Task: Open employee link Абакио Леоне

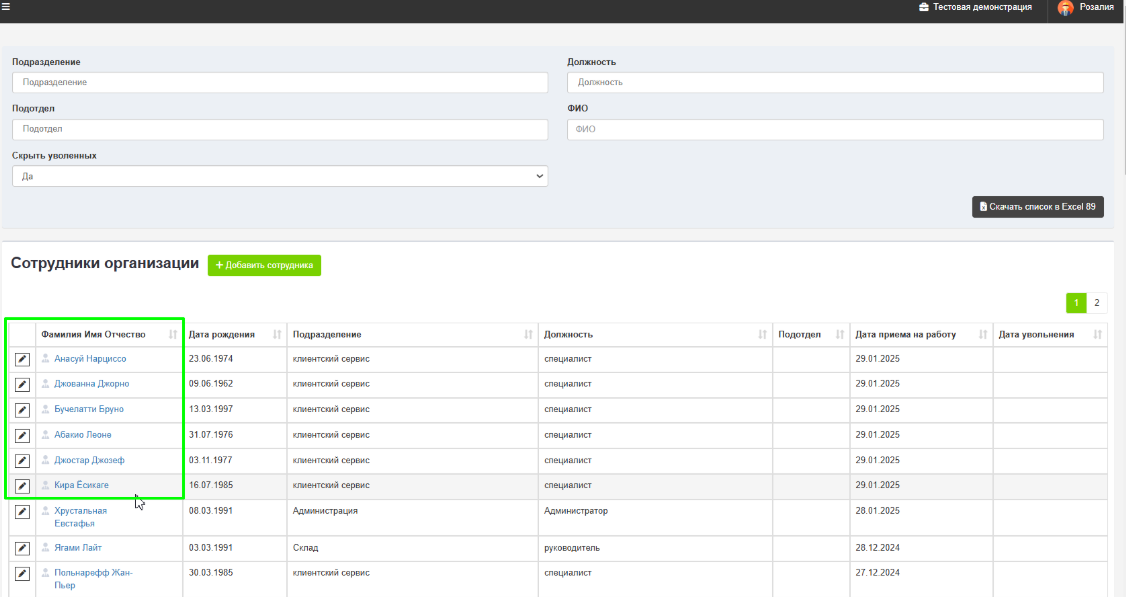Action: pos(83,435)
